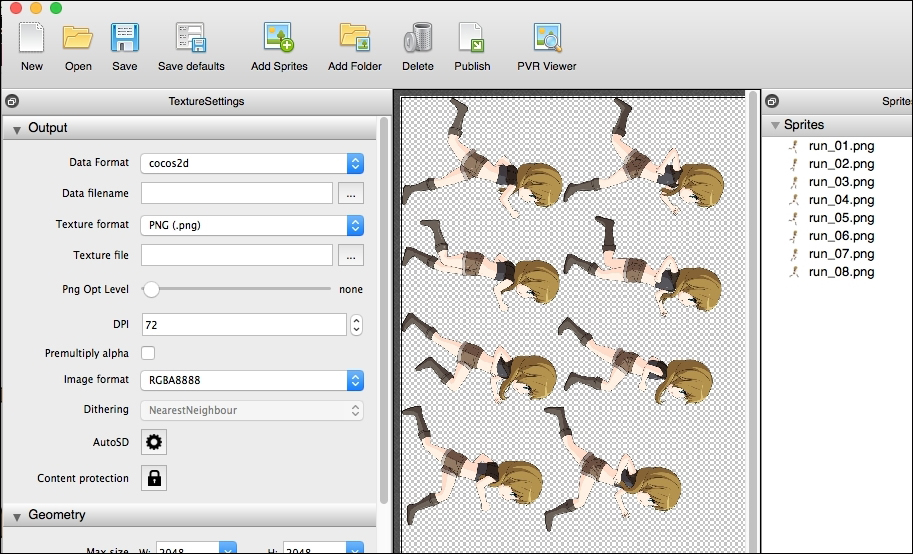This screenshot has width=913, height=554.
Task: Click the Png Opt Level slider handle
Action: [x=151, y=289]
